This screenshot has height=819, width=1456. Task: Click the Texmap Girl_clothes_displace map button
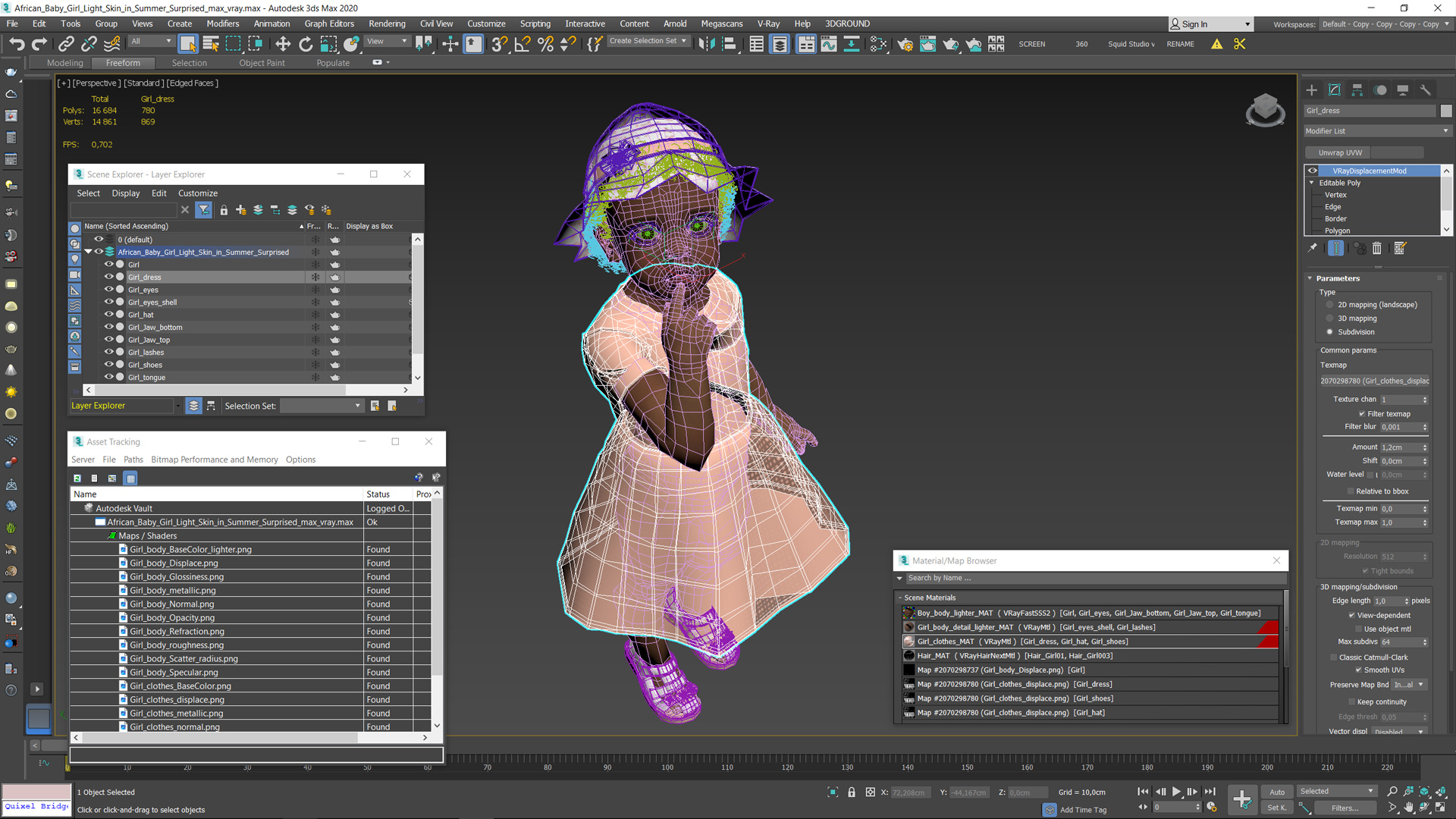[1375, 381]
